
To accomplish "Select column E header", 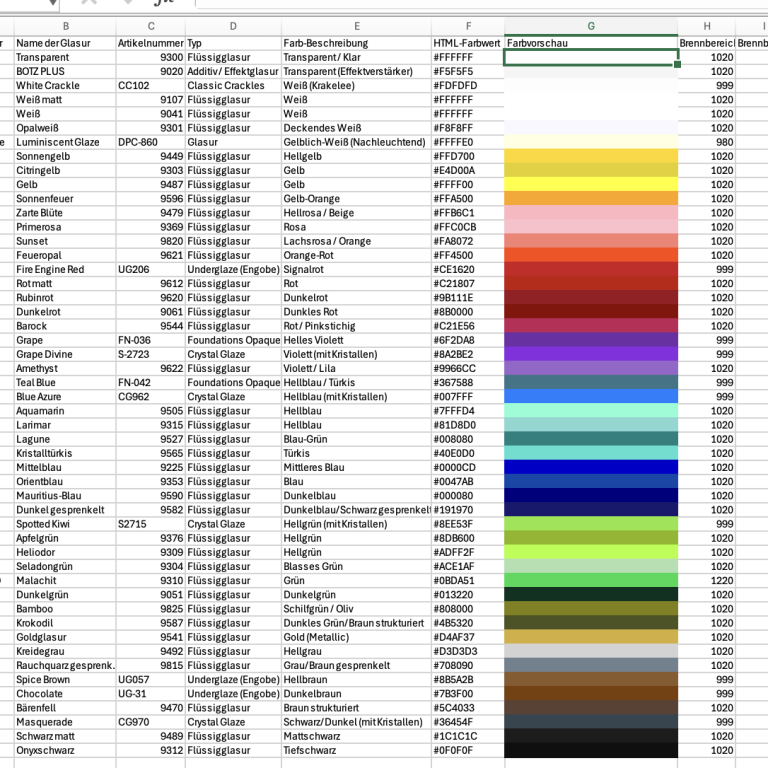I will pos(356,26).
